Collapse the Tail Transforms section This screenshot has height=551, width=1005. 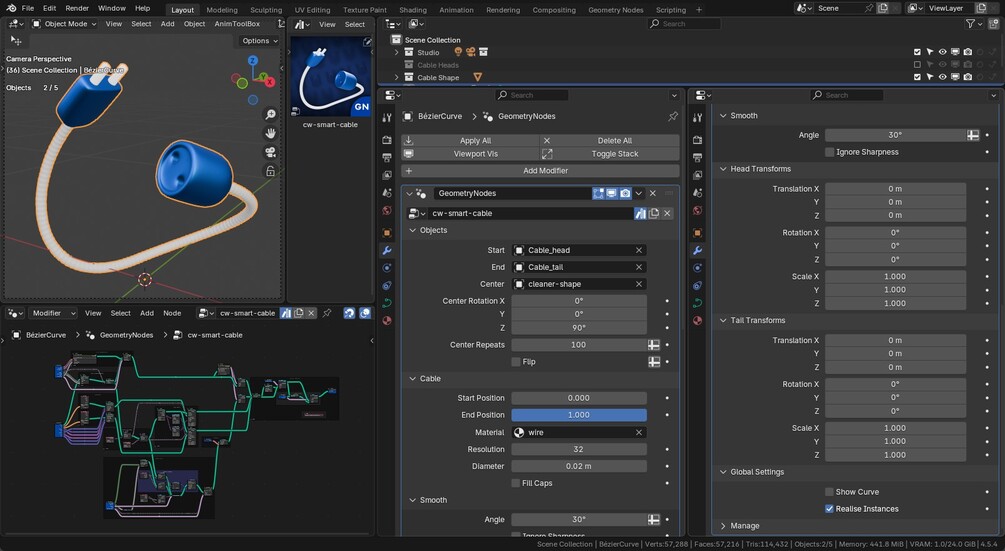pos(723,320)
